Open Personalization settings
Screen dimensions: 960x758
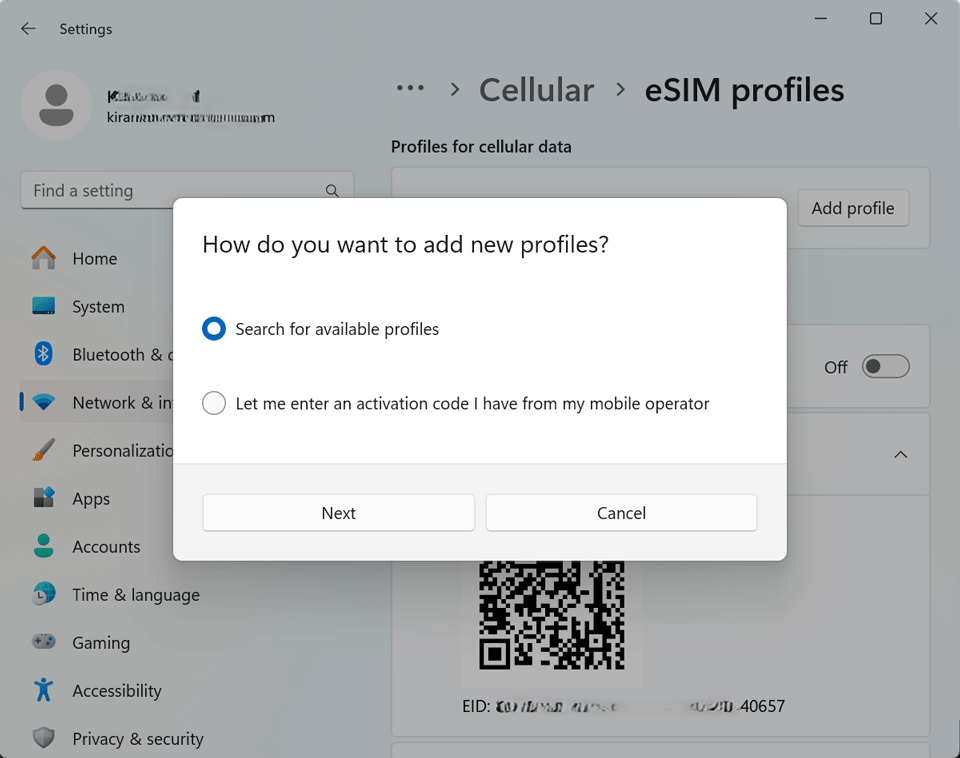[44, 450]
